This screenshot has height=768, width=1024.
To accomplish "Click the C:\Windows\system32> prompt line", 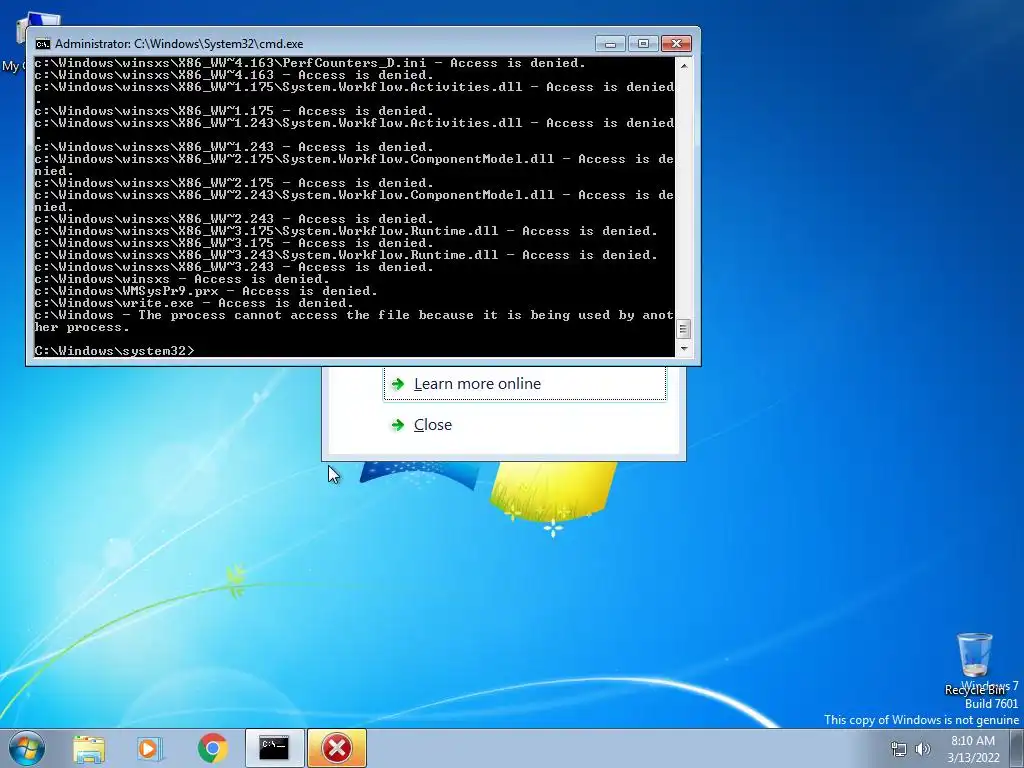I will coord(114,351).
